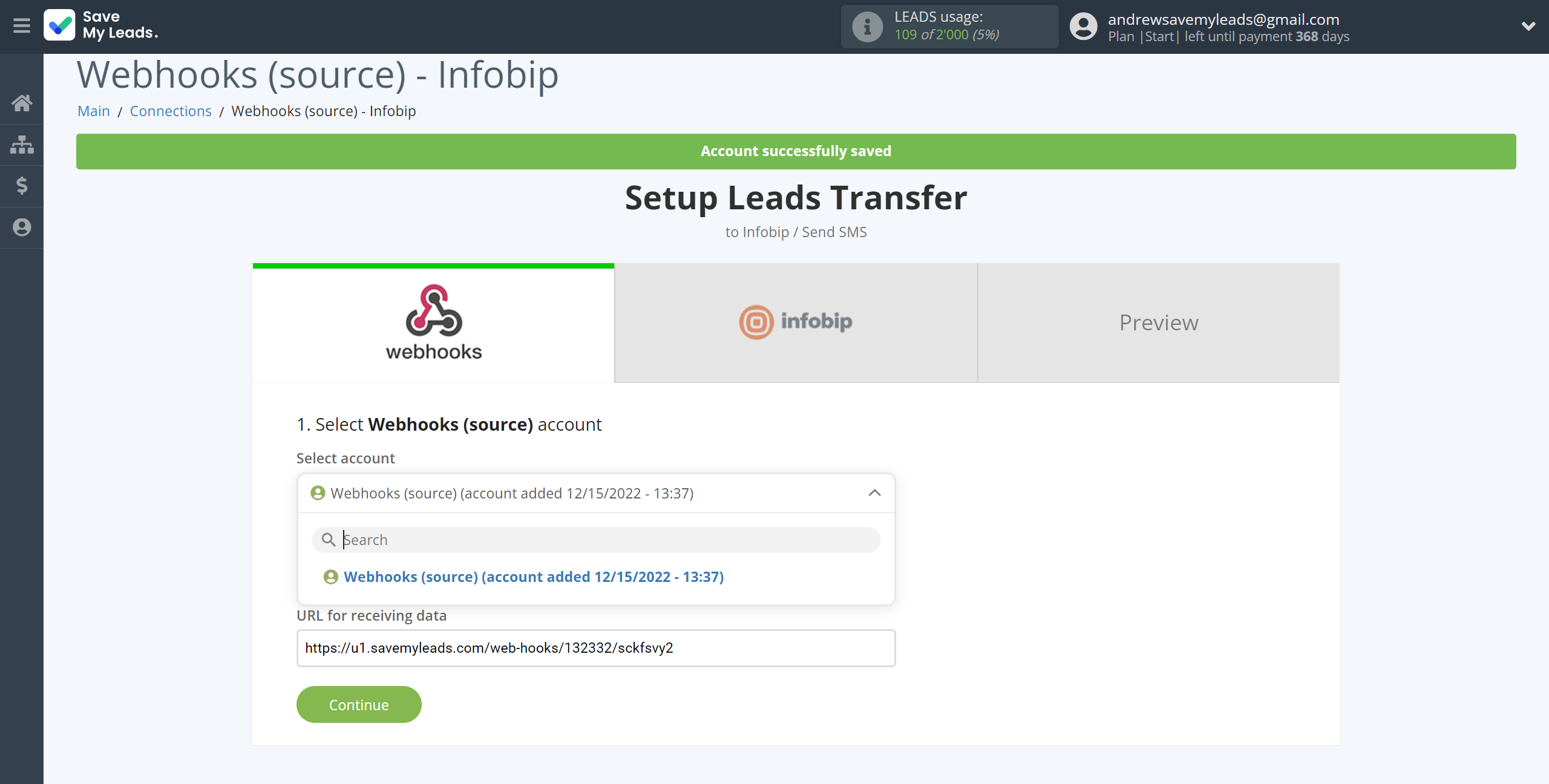Click the Preview tab
Viewport: 1549px width, 784px height.
coord(1158,322)
